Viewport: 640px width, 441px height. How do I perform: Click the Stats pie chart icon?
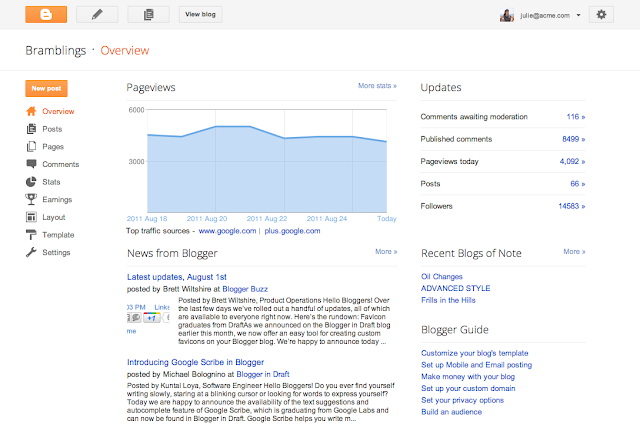pyautogui.click(x=32, y=182)
